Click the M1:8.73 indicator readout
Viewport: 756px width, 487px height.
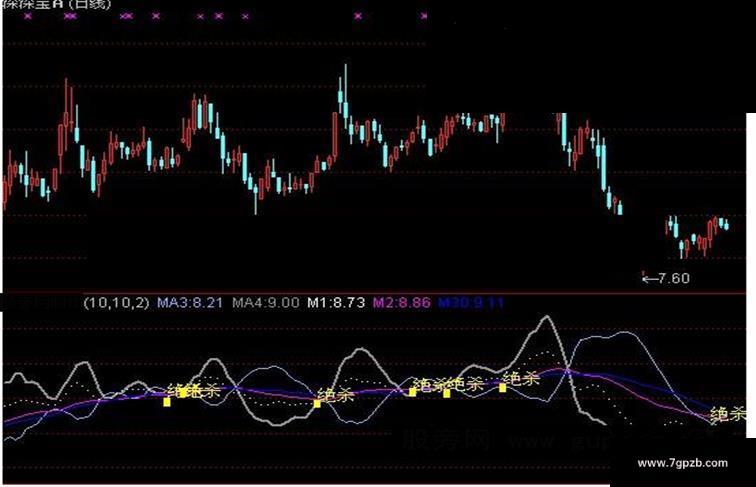tap(336, 303)
